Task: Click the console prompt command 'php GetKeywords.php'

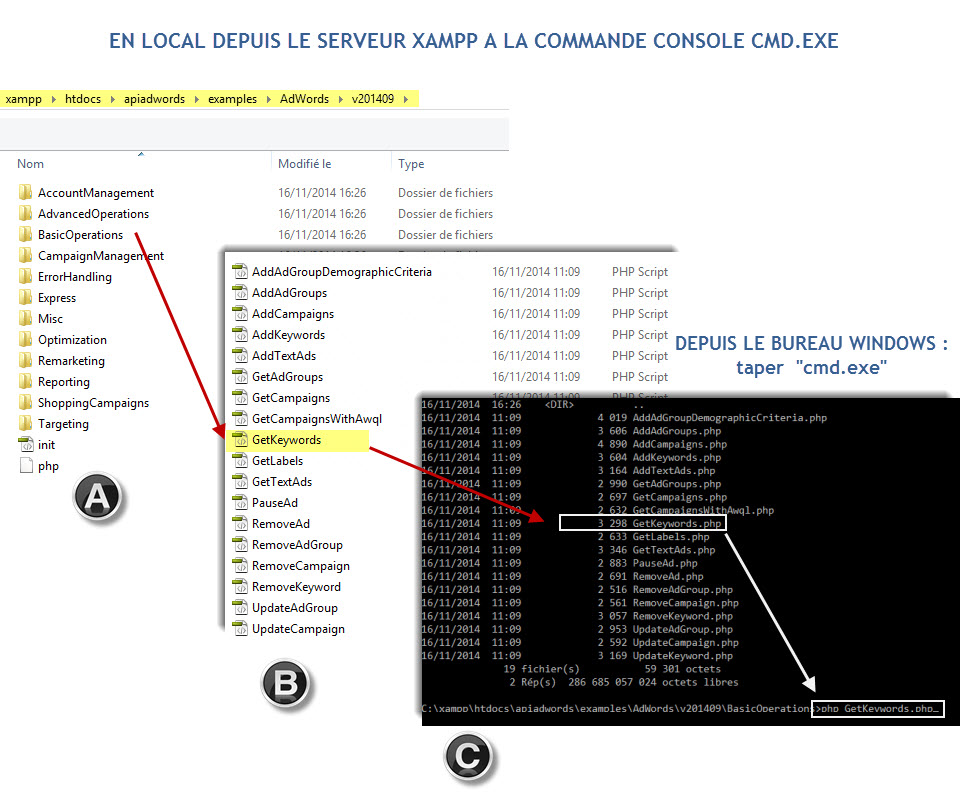Action: (x=878, y=709)
